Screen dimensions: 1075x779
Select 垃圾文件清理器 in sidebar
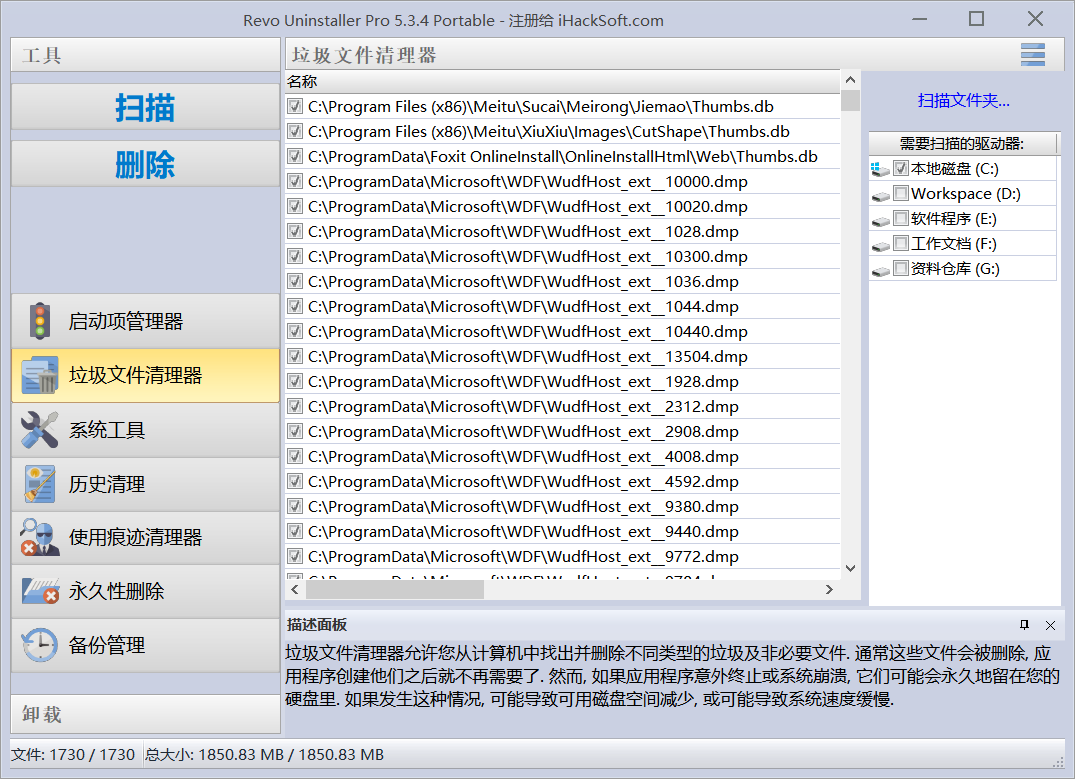145,375
